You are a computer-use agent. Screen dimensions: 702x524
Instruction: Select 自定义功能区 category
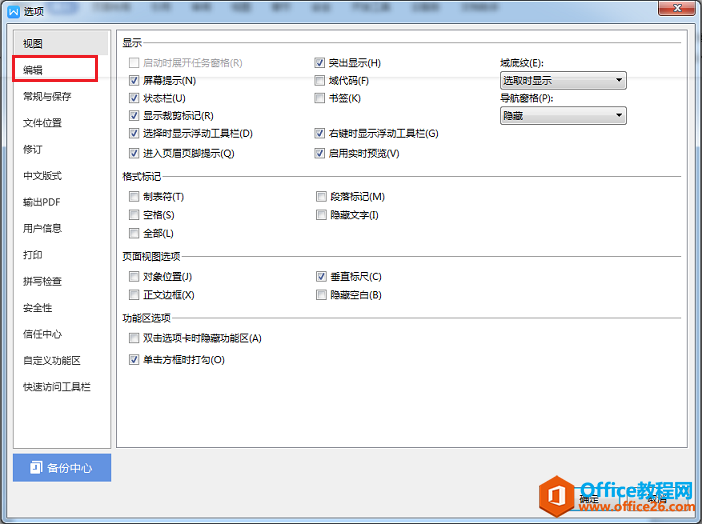52,361
